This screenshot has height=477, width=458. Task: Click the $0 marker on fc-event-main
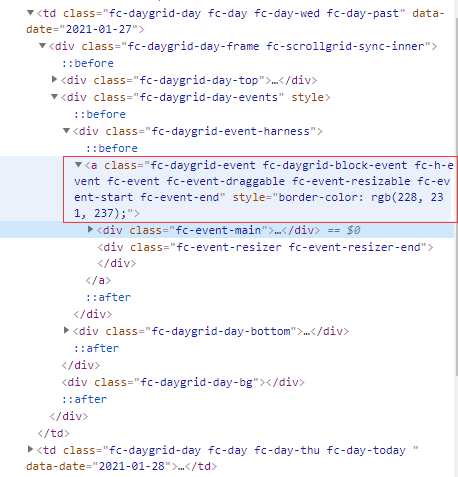353,230
